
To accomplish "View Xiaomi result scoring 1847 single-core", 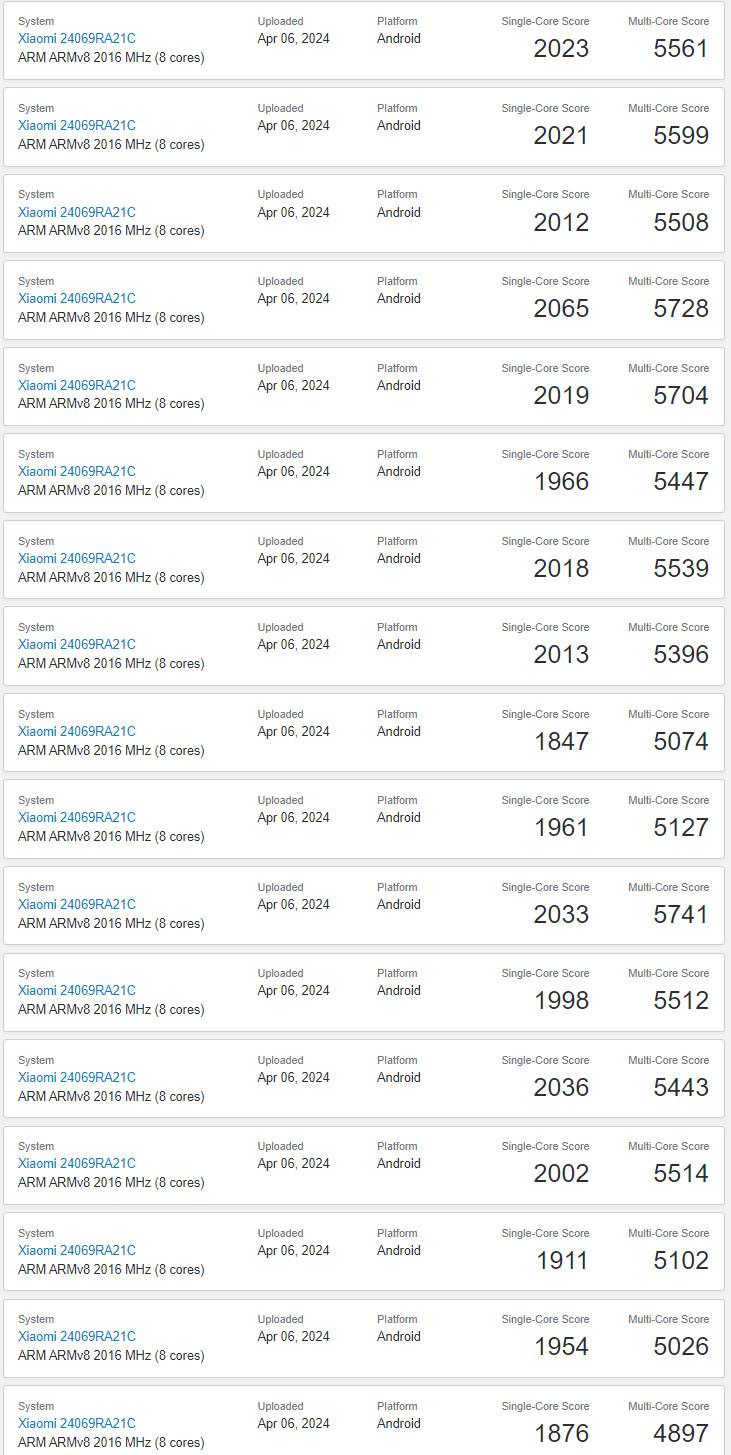I will [x=77, y=731].
